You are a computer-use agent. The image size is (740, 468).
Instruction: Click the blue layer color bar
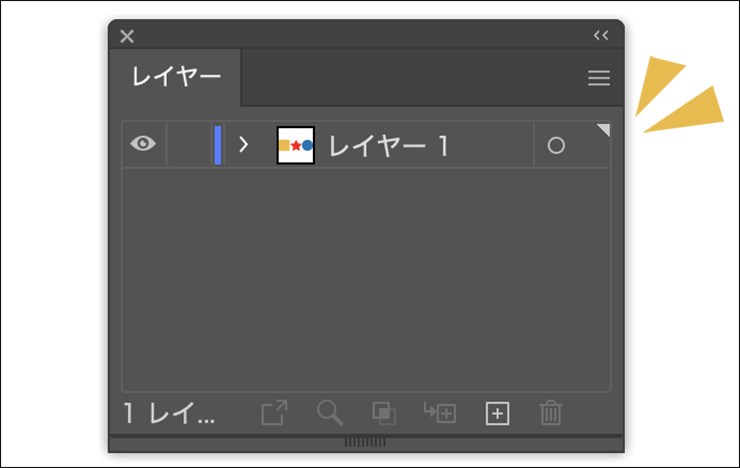pyautogui.click(x=218, y=145)
